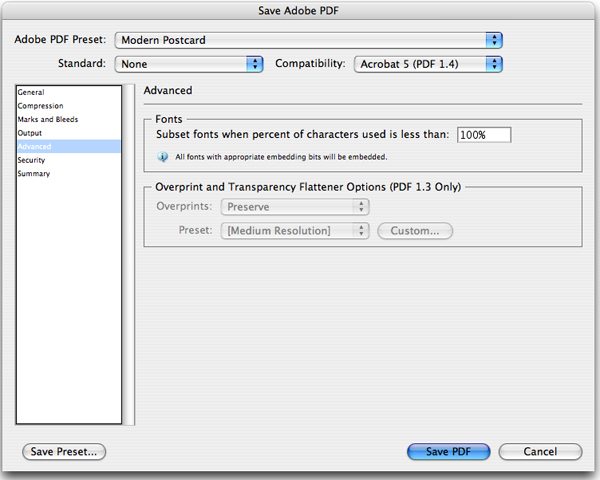Open the Adobe PDF Preset dropdown

[308, 40]
